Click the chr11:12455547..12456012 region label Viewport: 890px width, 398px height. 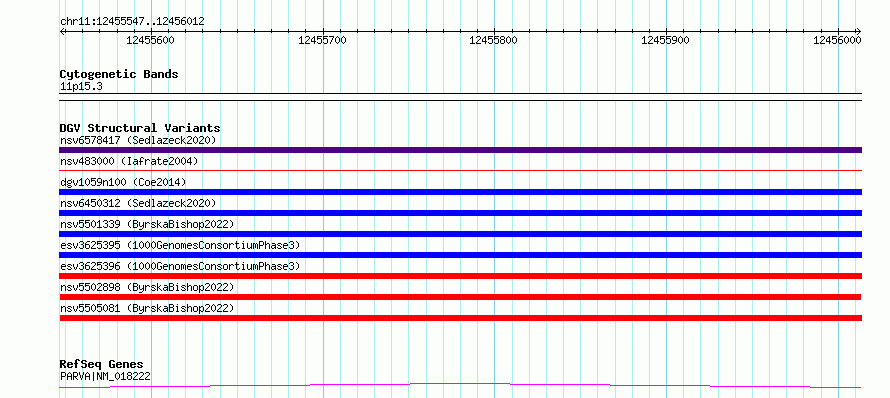click(x=132, y=21)
